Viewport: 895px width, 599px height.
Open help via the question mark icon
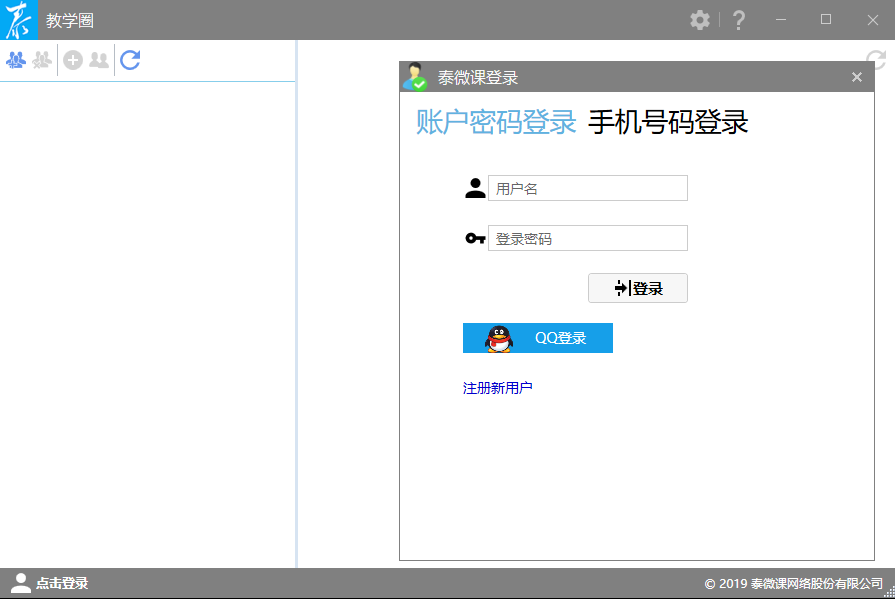click(x=739, y=21)
